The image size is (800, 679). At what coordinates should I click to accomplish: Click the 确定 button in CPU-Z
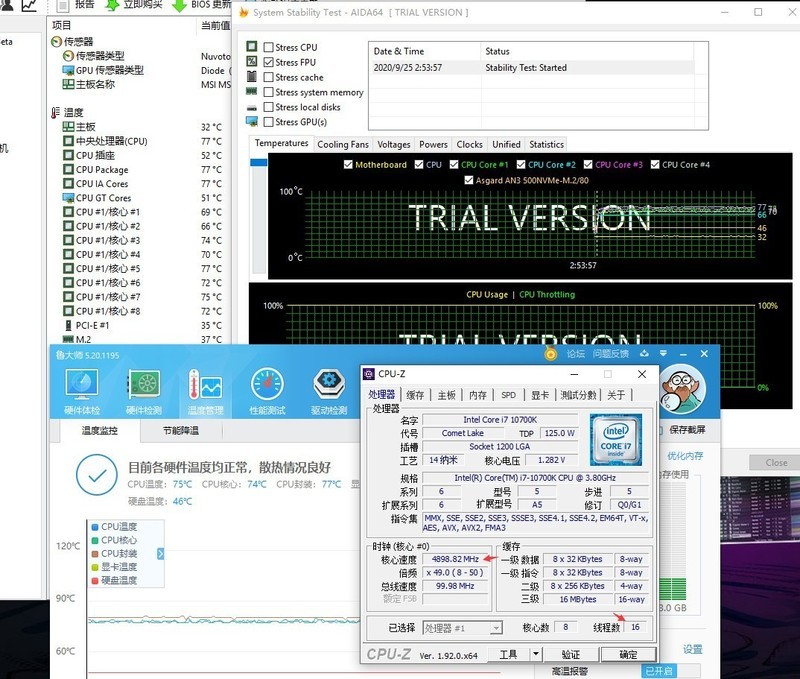[628, 653]
